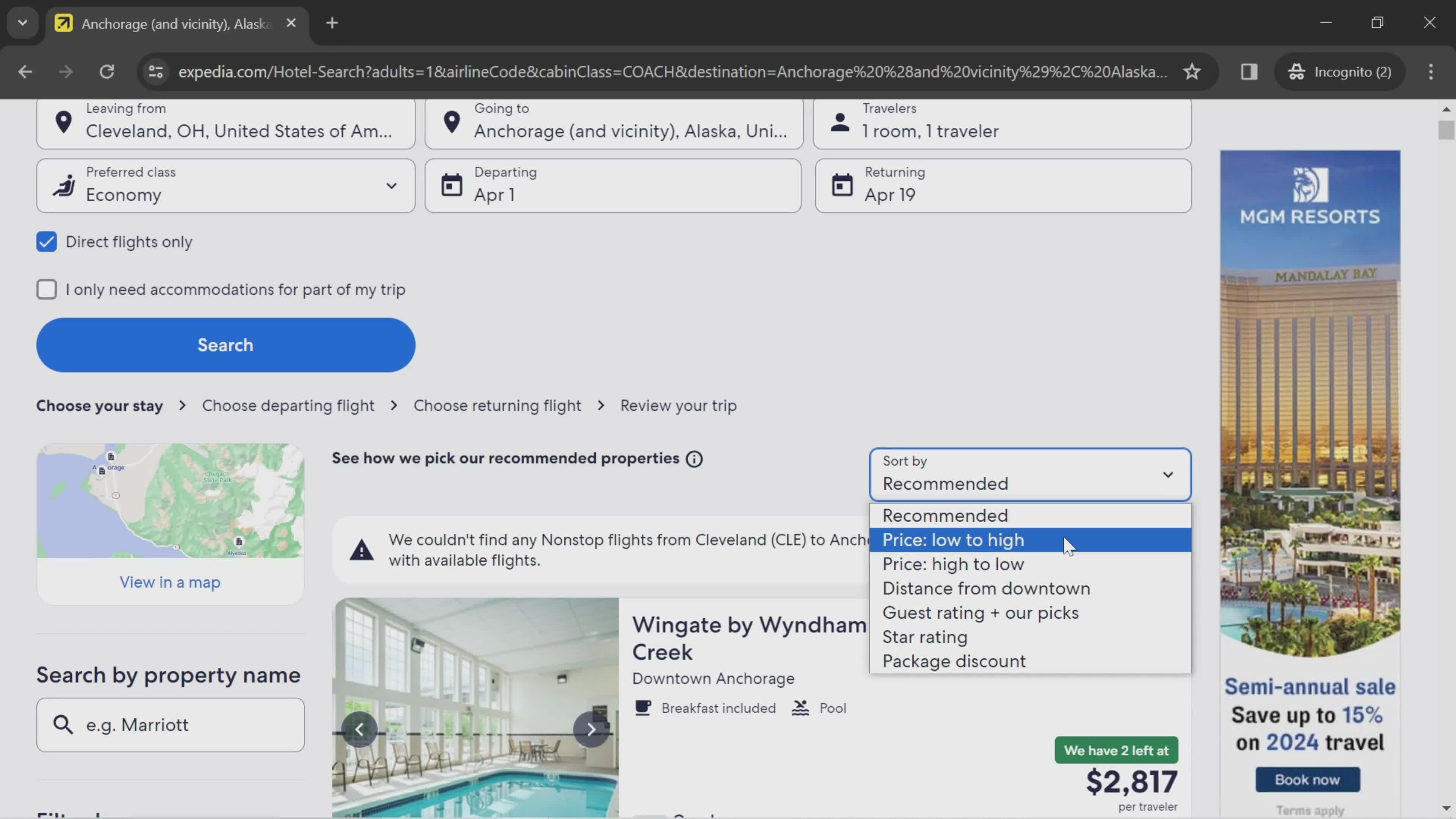Uncheck Direct flights only
This screenshot has width=1456, height=819.
point(46,242)
